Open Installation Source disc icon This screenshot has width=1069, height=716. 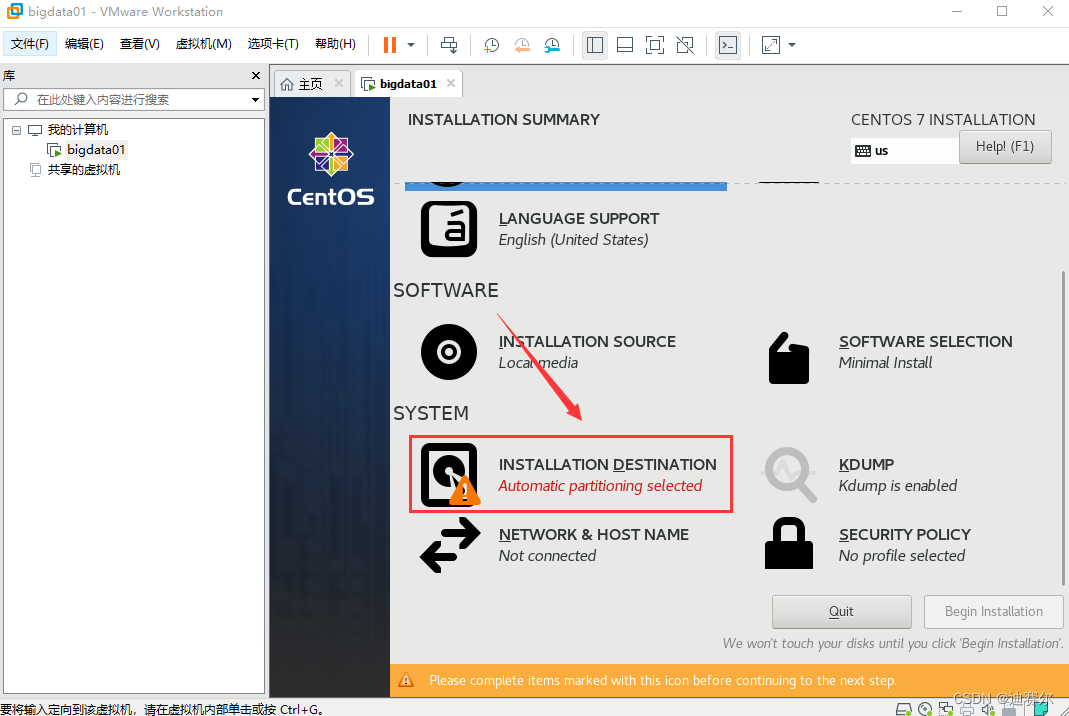click(x=449, y=352)
